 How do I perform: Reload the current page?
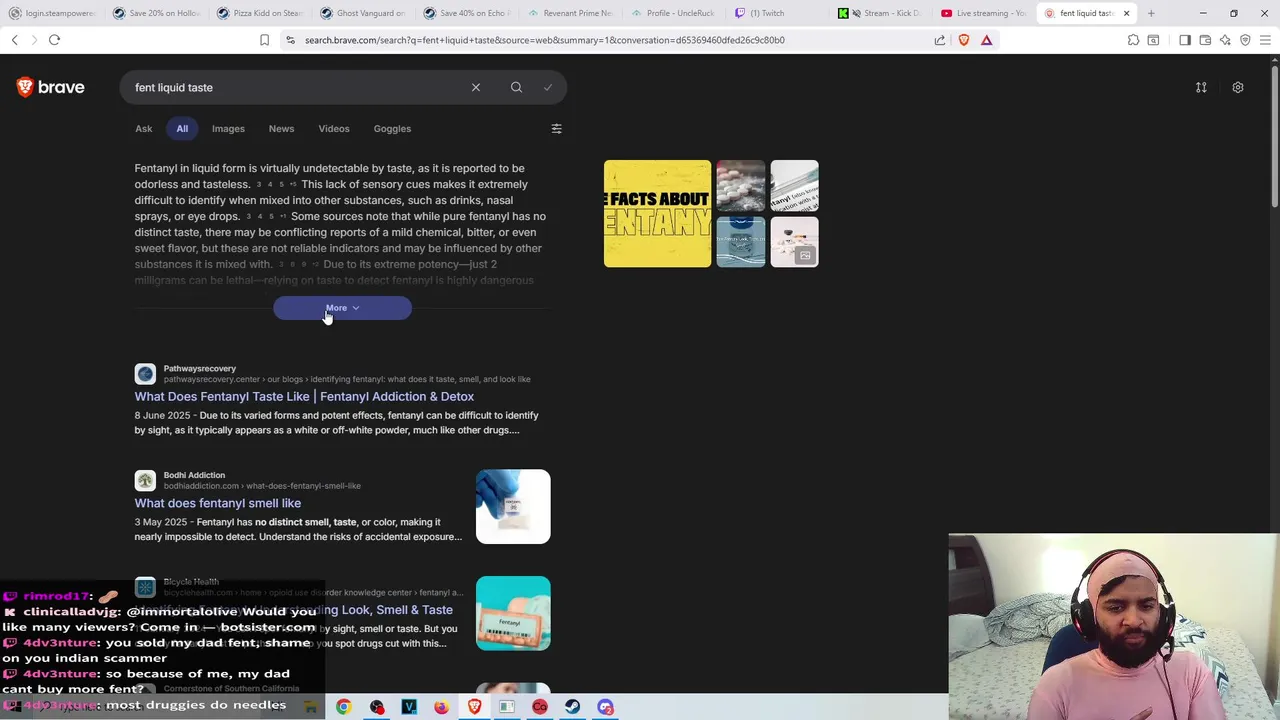(x=54, y=40)
